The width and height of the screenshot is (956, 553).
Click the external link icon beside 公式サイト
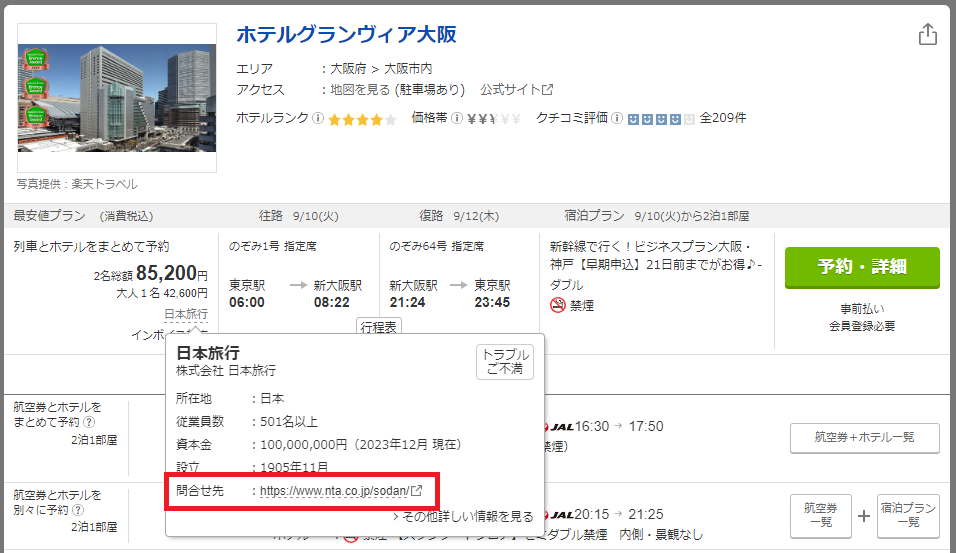[x=548, y=90]
